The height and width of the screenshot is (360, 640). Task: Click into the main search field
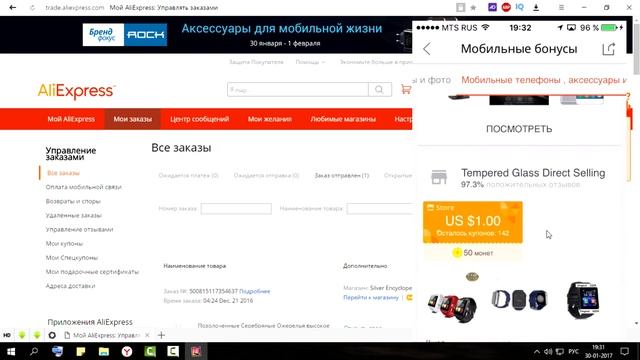click(x=298, y=89)
